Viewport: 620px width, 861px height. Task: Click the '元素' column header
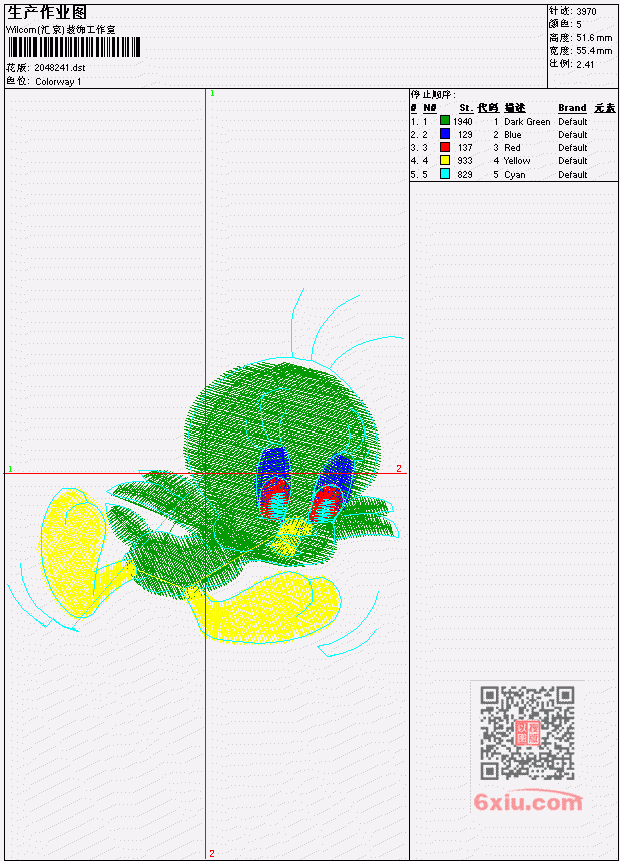click(605, 108)
